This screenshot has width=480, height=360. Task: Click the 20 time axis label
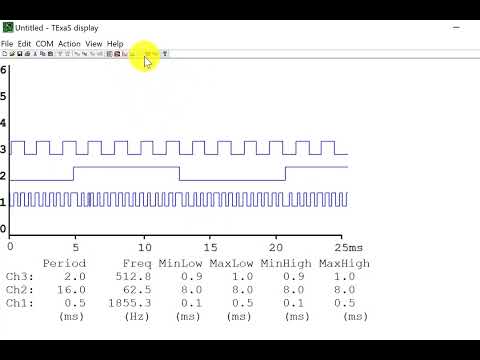(276, 248)
